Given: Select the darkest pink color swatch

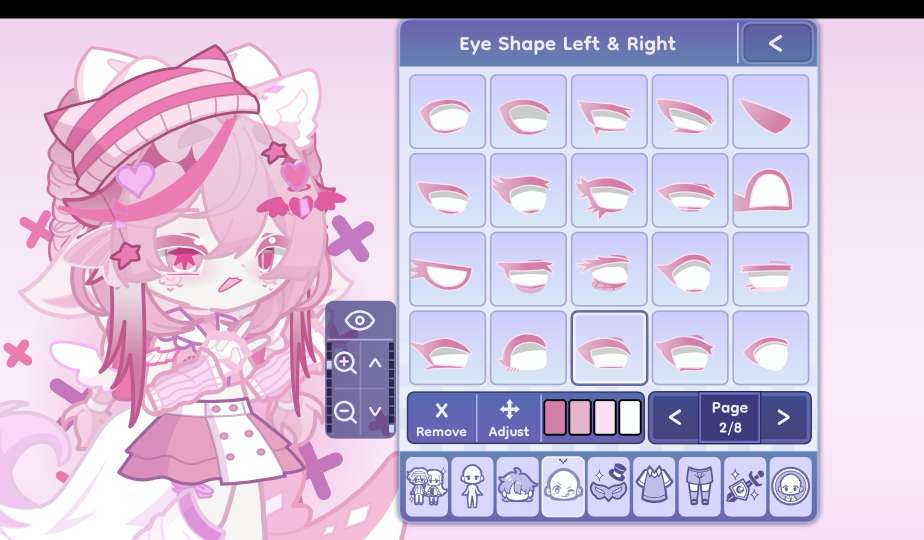Looking at the screenshot, I should click(x=555, y=418).
